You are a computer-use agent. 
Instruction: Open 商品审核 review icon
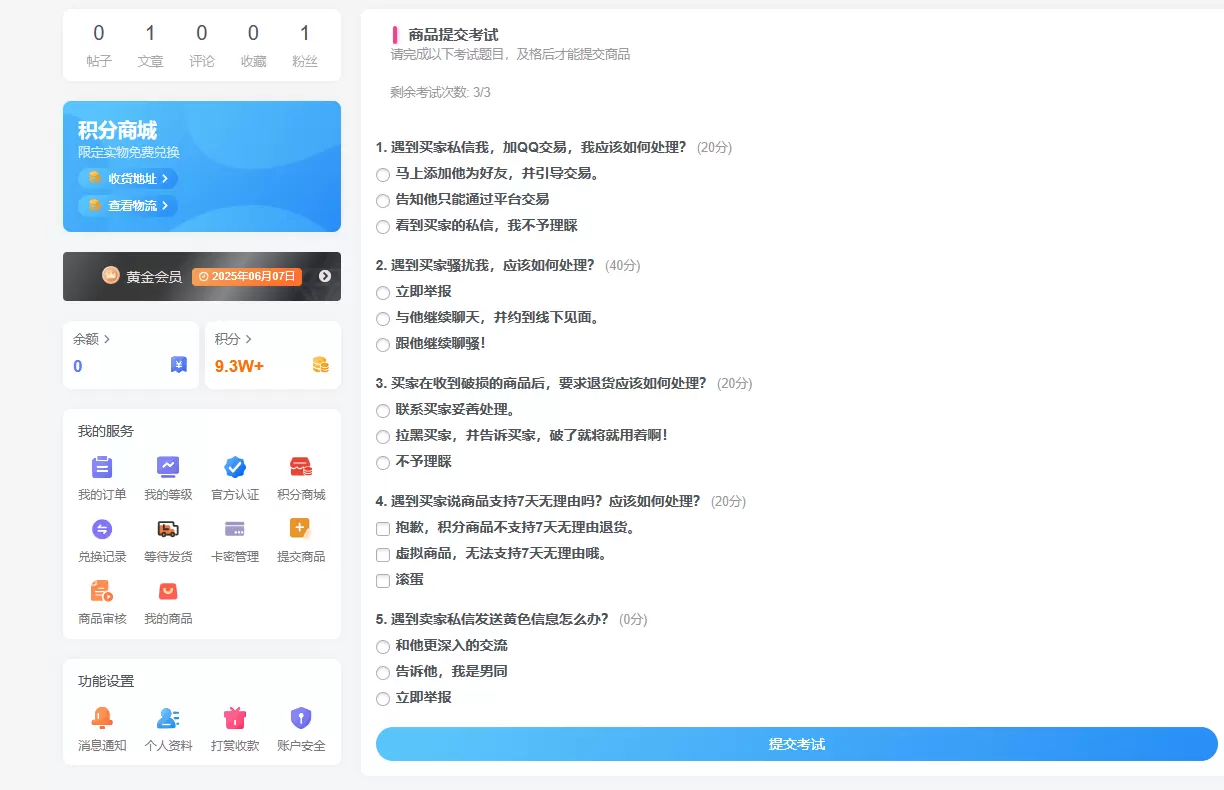coord(102,591)
